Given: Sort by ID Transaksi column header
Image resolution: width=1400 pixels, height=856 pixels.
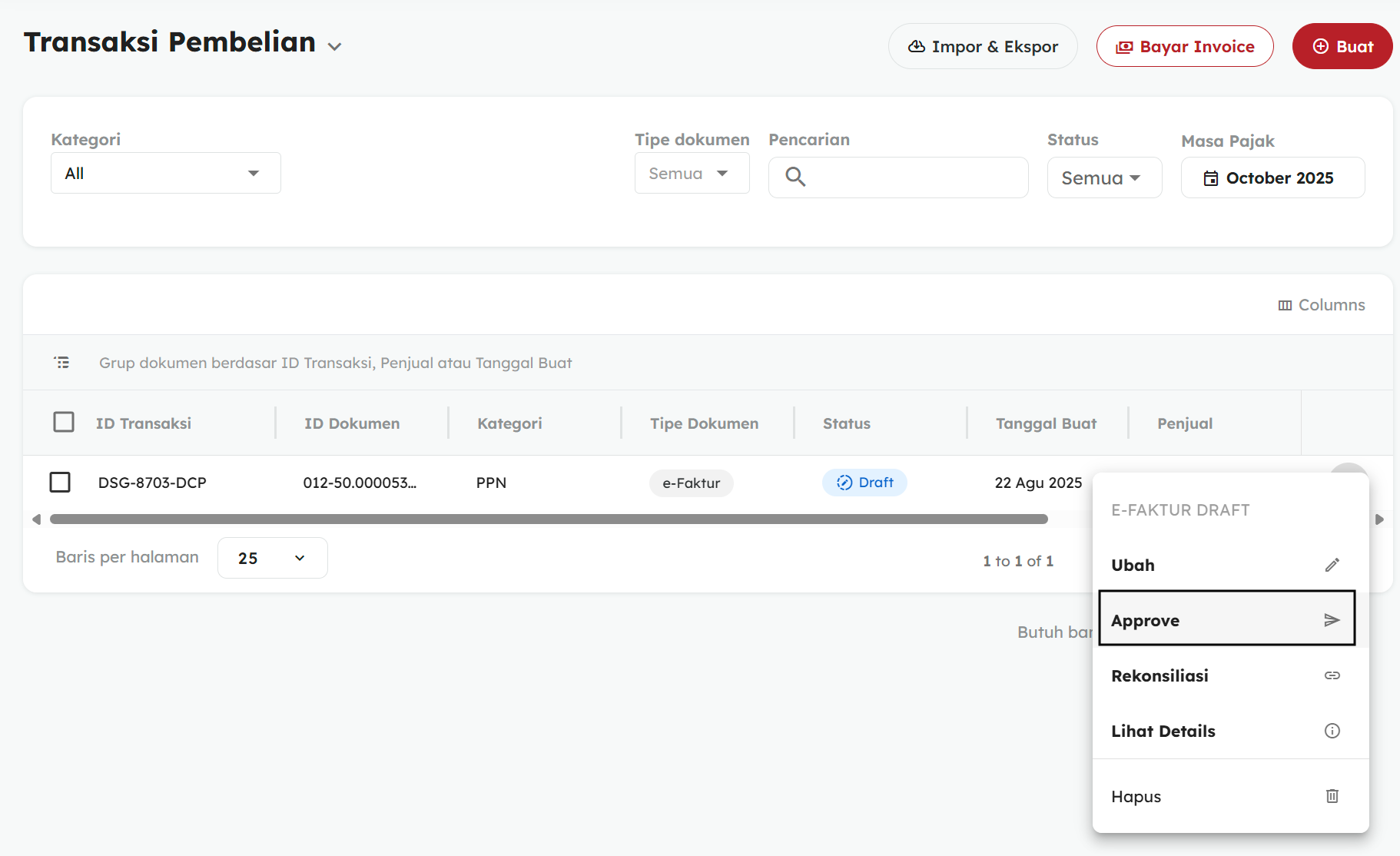Looking at the screenshot, I should coord(144,423).
